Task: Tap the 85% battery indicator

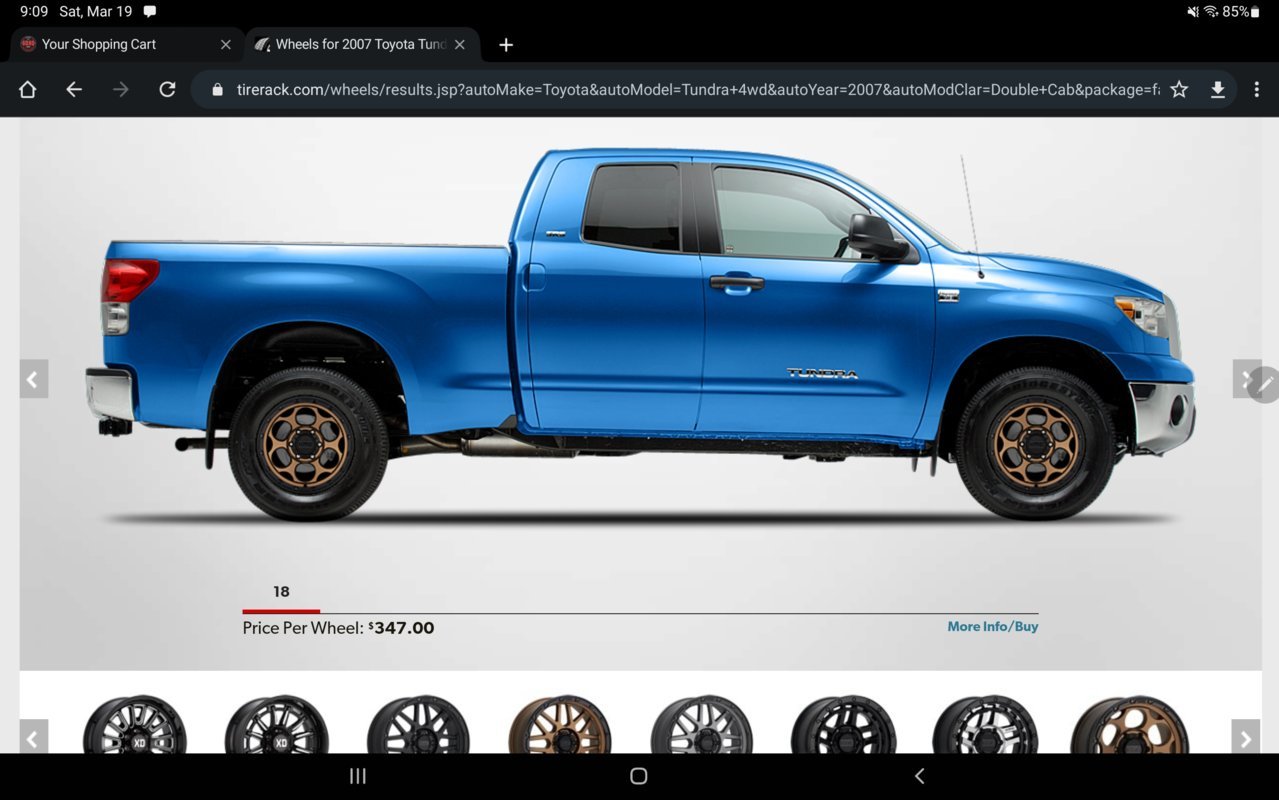Action: click(x=1241, y=12)
